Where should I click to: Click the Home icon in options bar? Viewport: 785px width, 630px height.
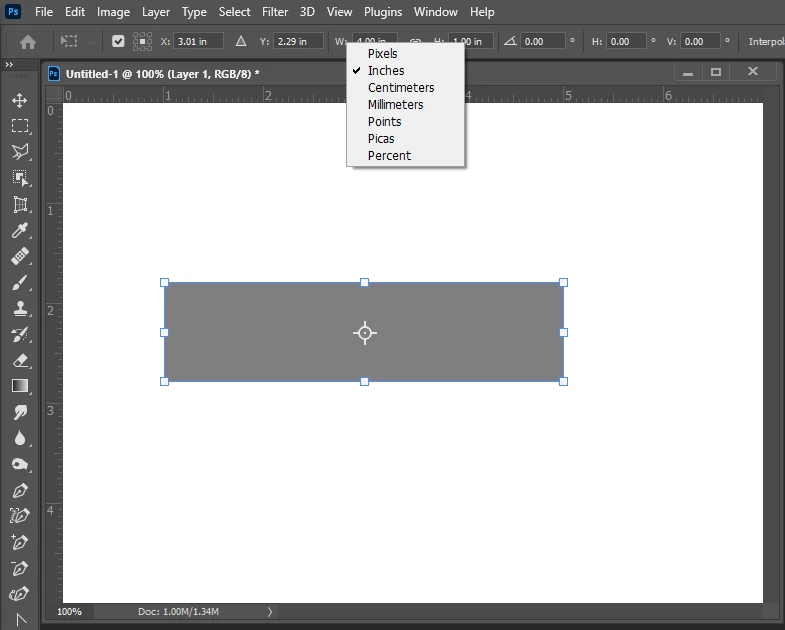[28, 42]
